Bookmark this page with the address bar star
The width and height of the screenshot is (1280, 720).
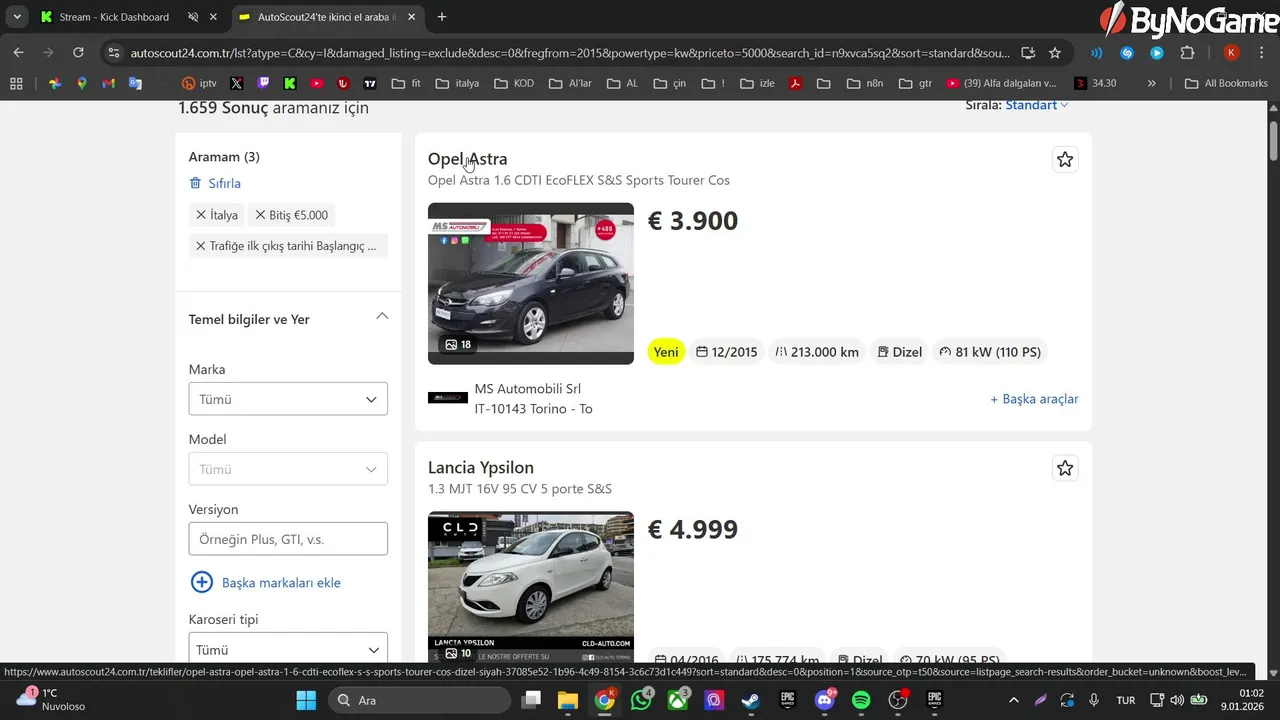coord(1055,53)
